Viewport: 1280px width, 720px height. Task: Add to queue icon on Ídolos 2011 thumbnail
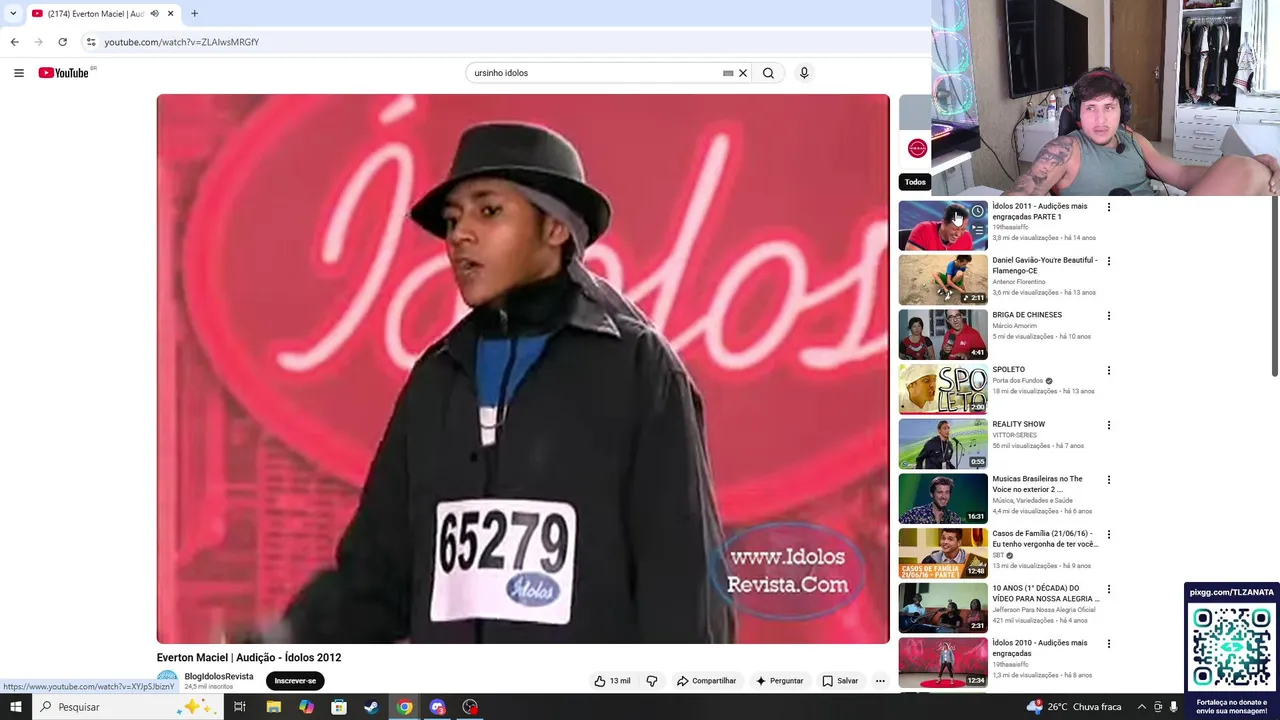[977, 229]
